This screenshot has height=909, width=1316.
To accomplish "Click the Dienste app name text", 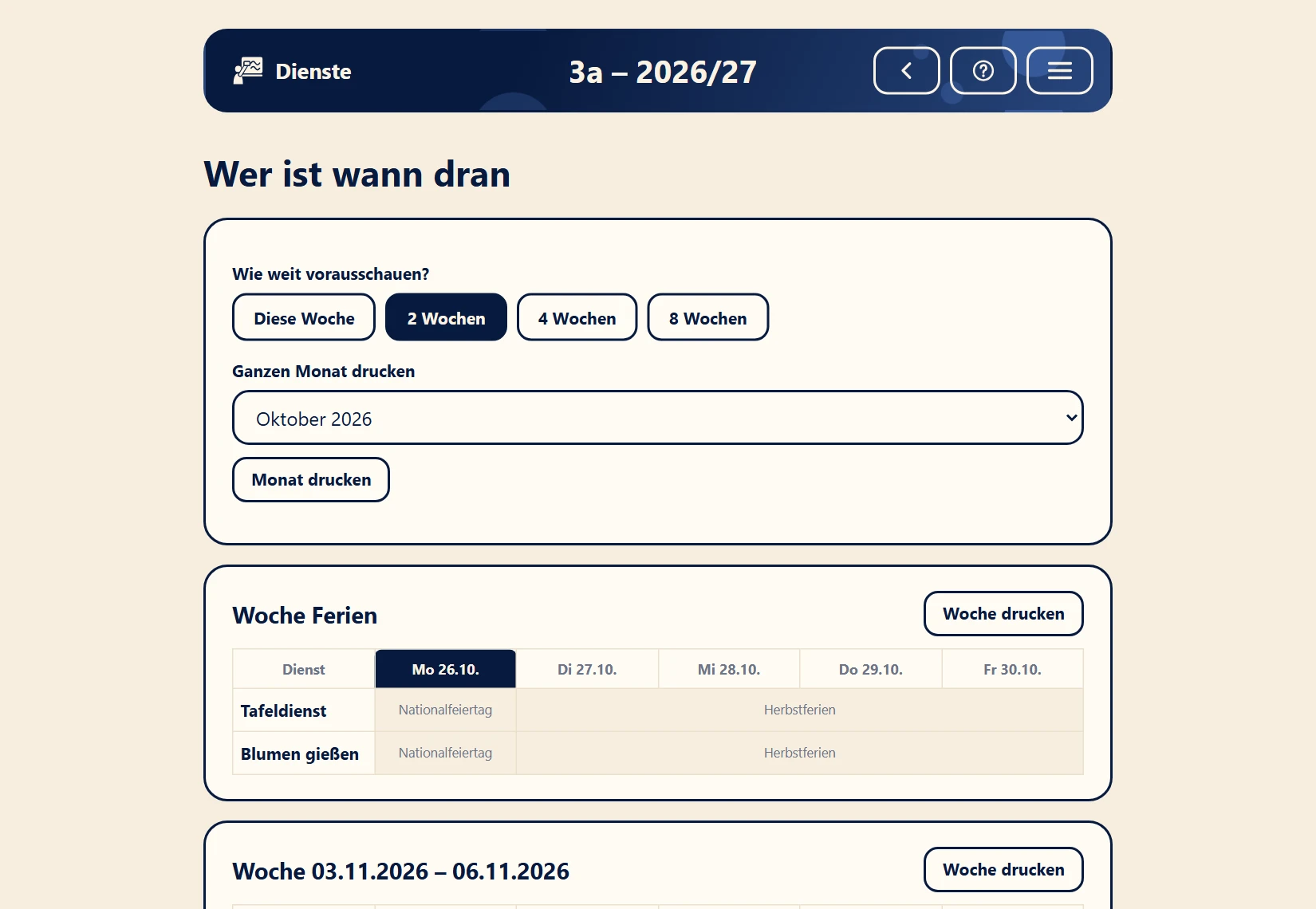I will point(313,72).
